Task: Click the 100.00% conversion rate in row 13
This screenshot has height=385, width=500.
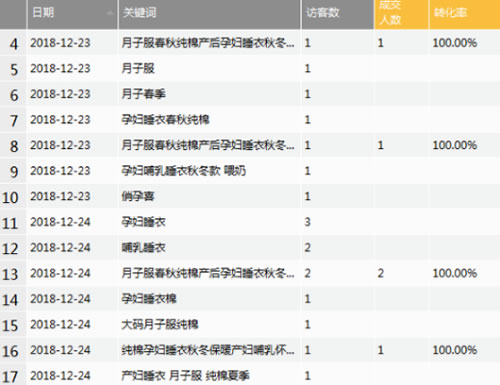Action: click(455, 273)
